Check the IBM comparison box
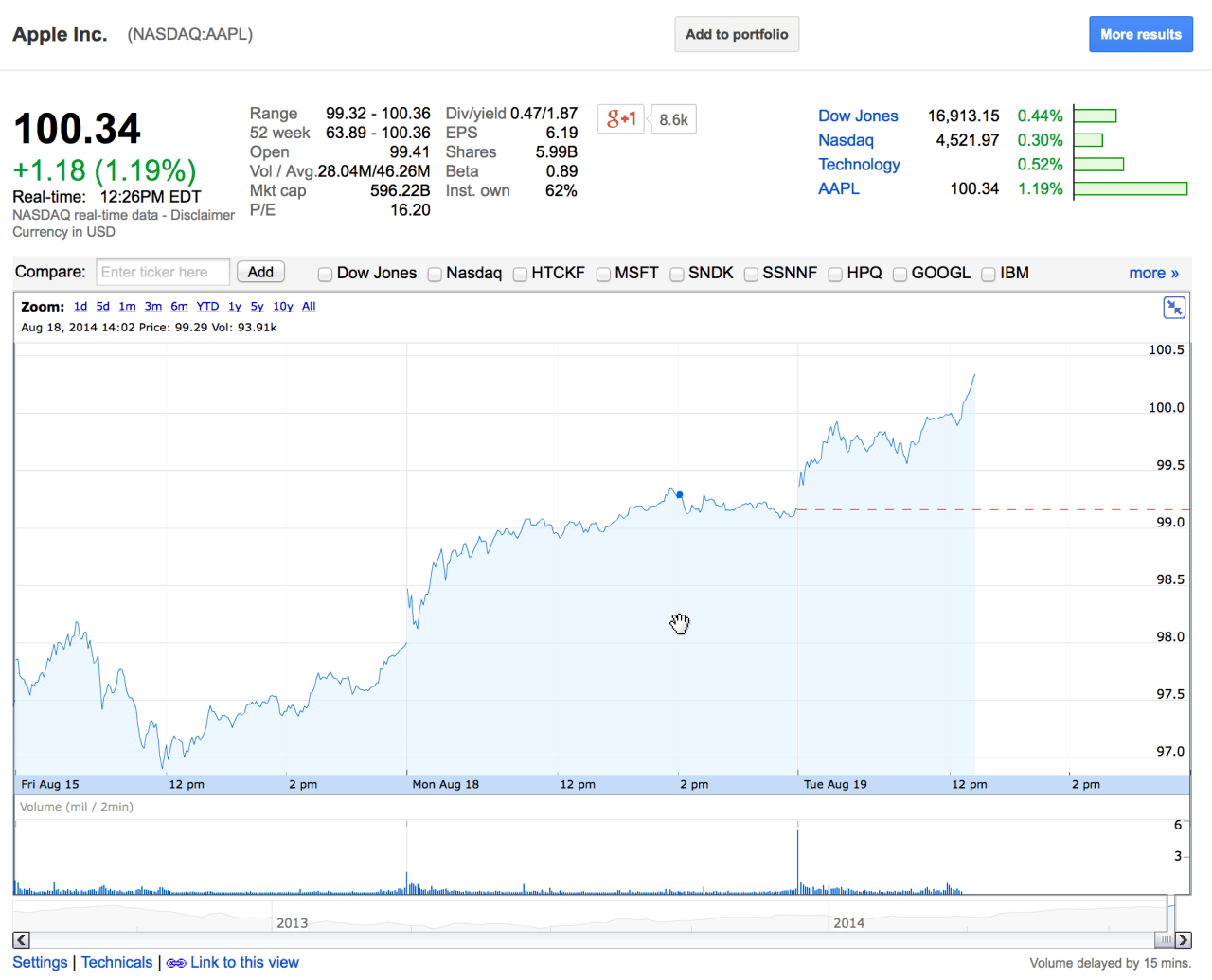Viewport: 1212px width, 980px height. click(x=988, y=274)
